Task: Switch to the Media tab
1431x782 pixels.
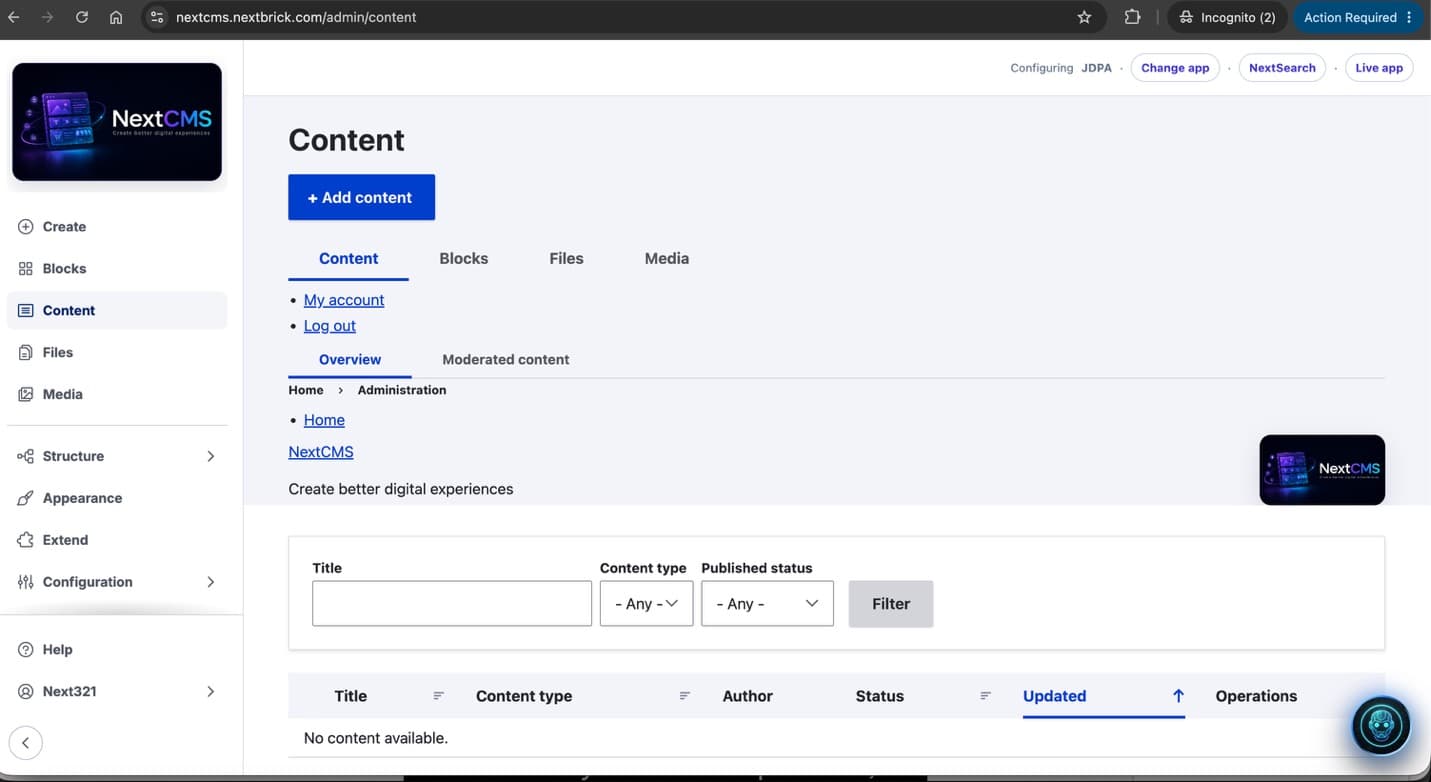Action: (667, 258)
